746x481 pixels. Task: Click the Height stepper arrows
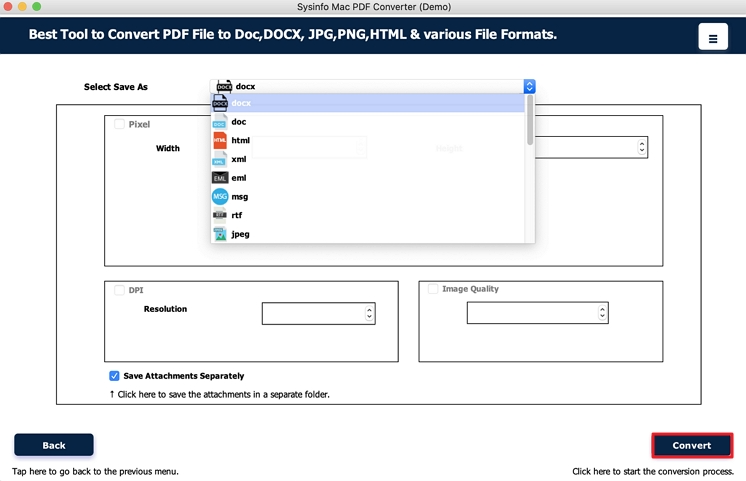[x=642, y=147]
